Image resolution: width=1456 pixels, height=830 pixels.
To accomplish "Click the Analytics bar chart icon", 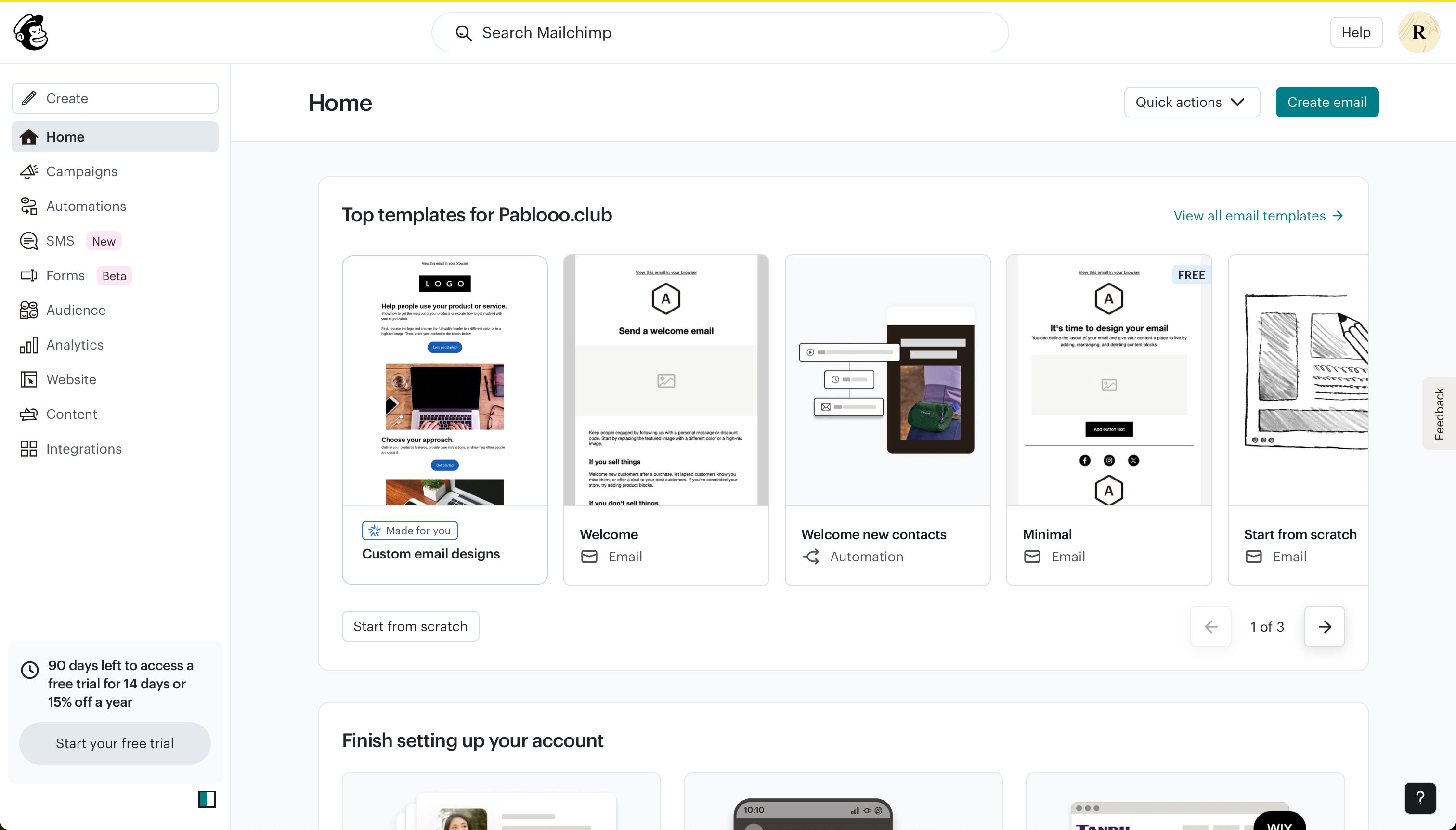I will point(28,345).
